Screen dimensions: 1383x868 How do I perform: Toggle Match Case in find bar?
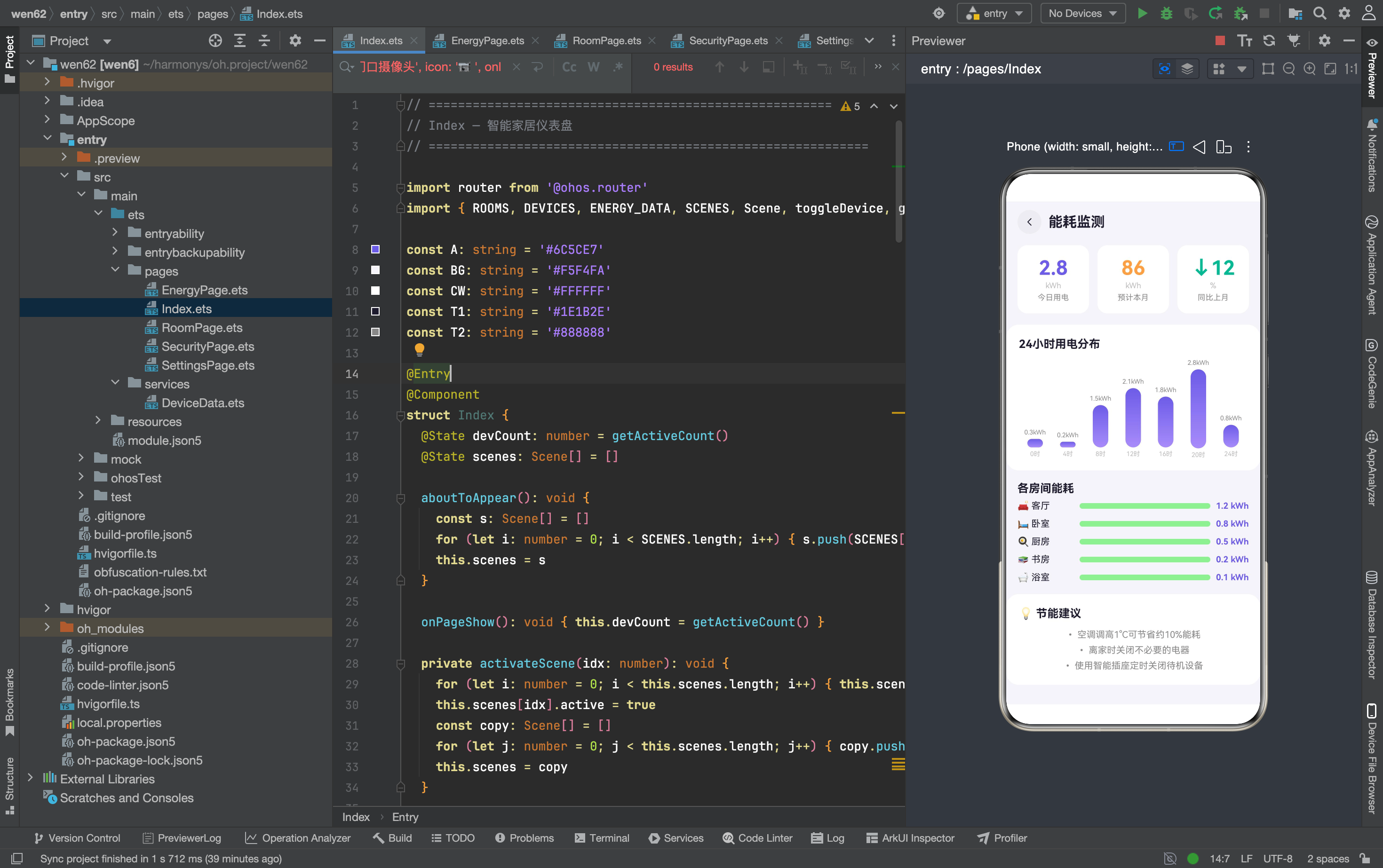(x=569, y=67)
